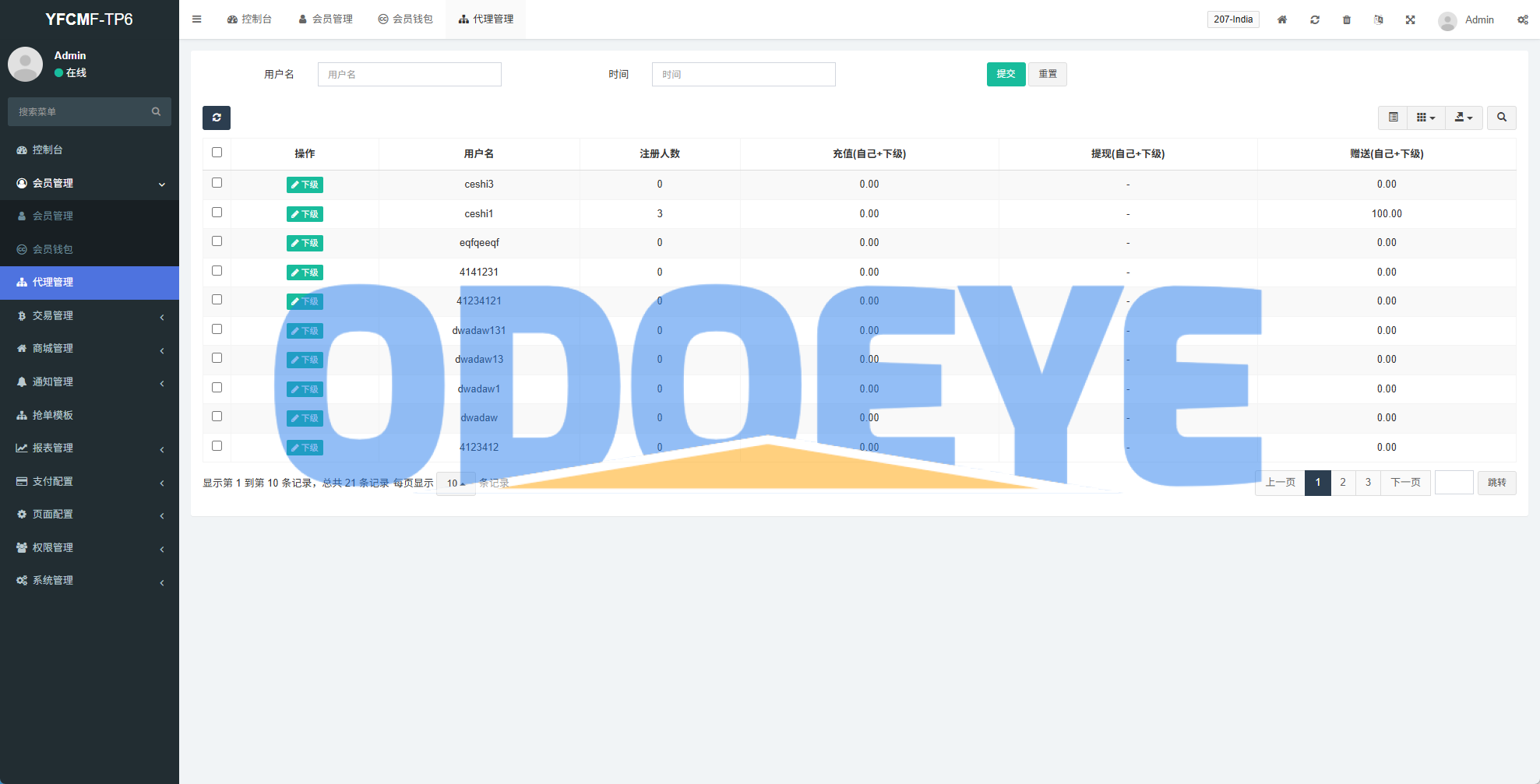Viewport: 1540px width, 784px height.
Task: Select the checkbox for user ceshi3
Action: click(217, 183)
